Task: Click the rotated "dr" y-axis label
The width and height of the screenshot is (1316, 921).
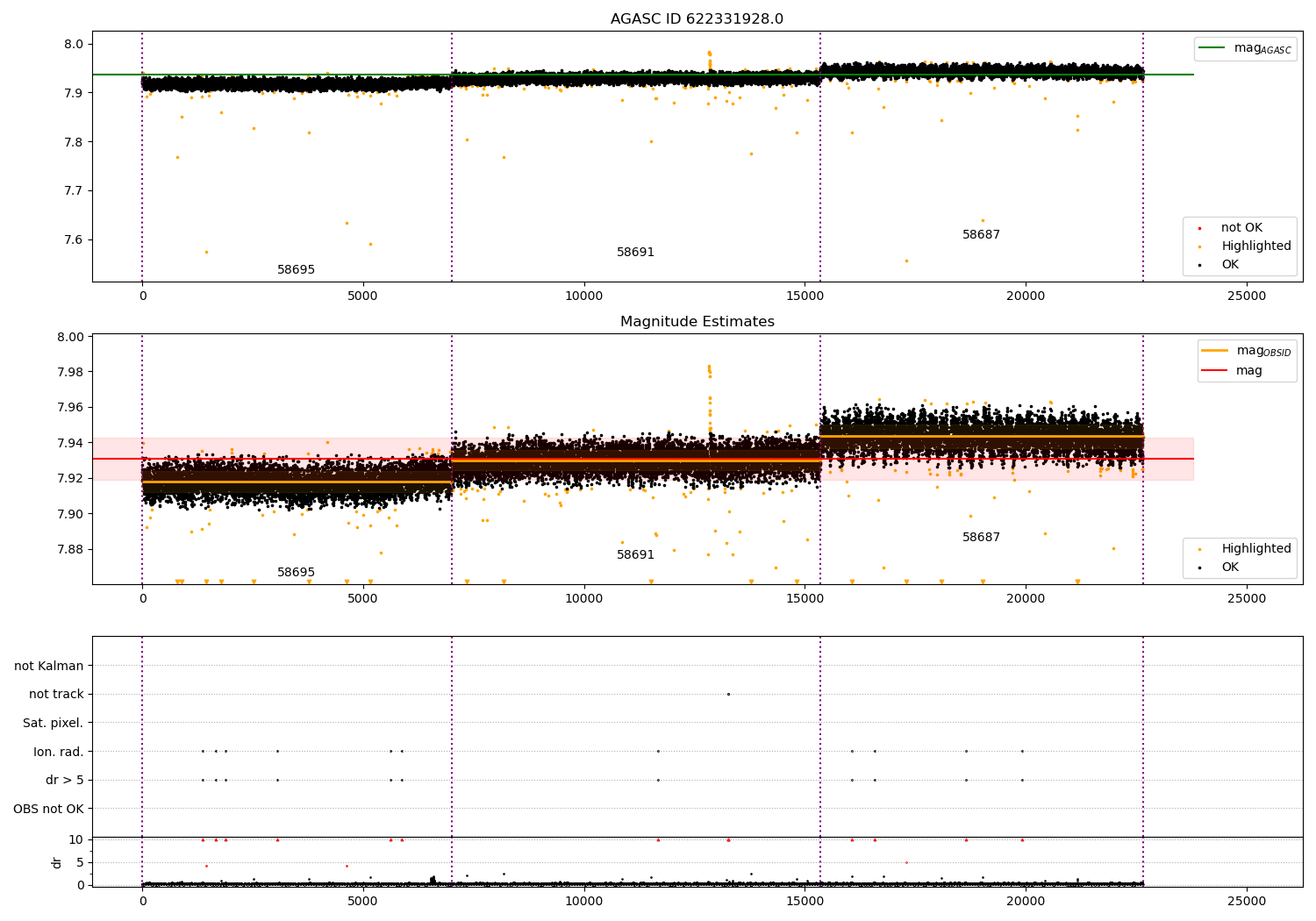Action: coord(57,862)
